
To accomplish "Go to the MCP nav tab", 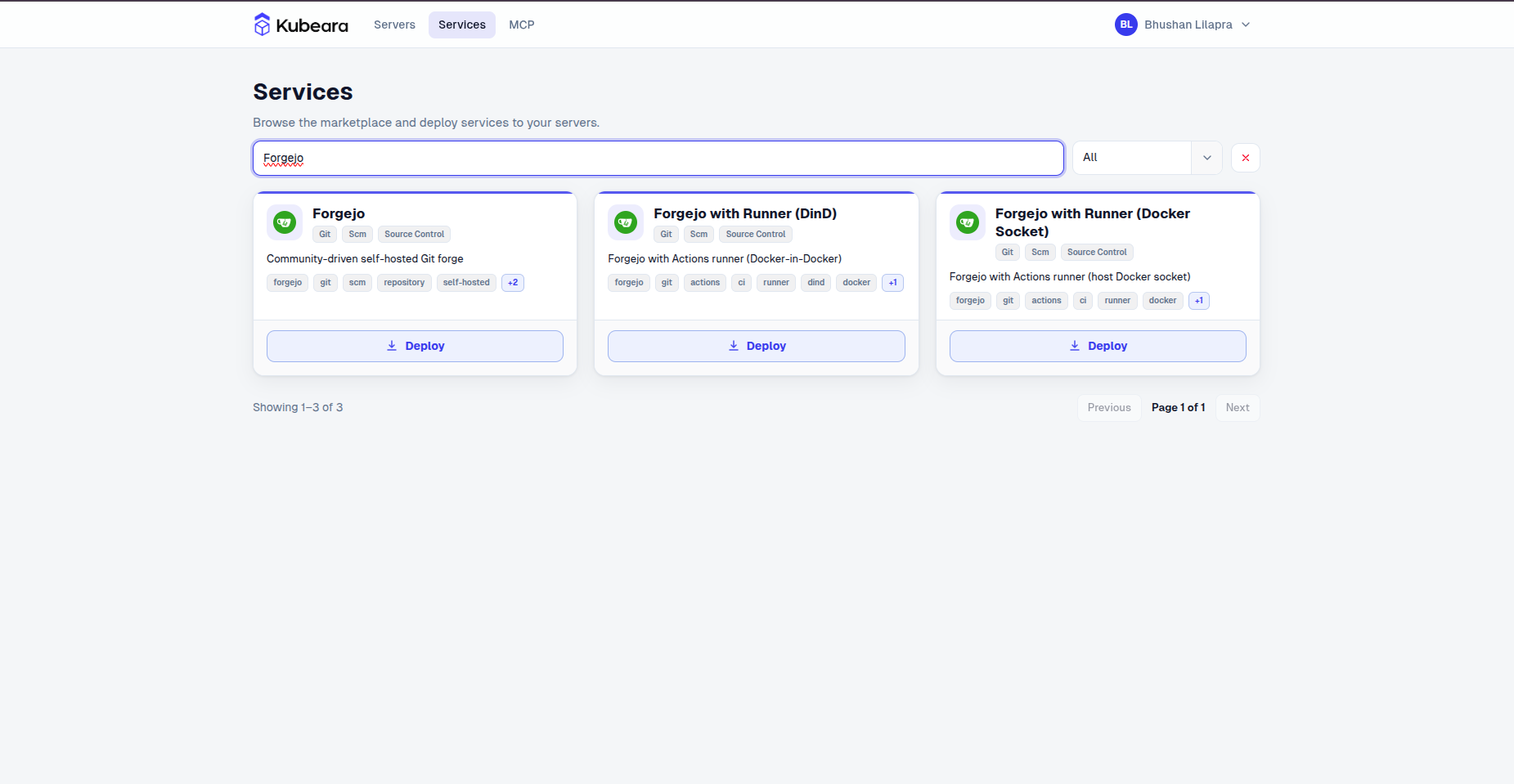I will (522, 25).
